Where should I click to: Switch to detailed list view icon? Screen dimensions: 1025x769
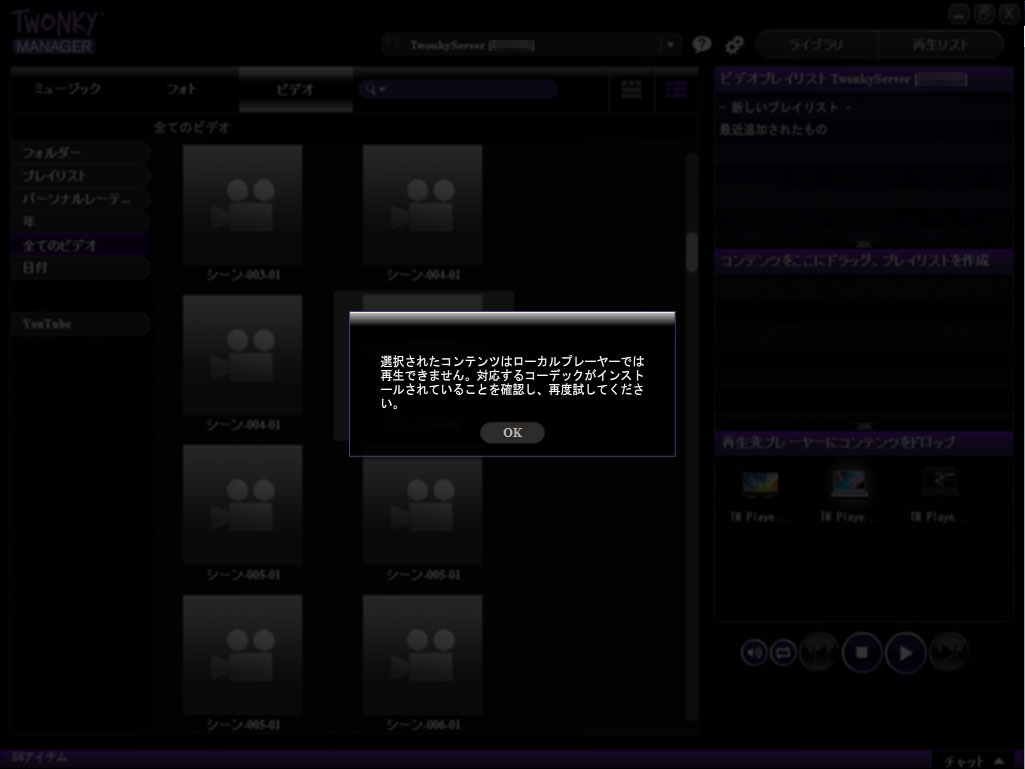point(677,89)
